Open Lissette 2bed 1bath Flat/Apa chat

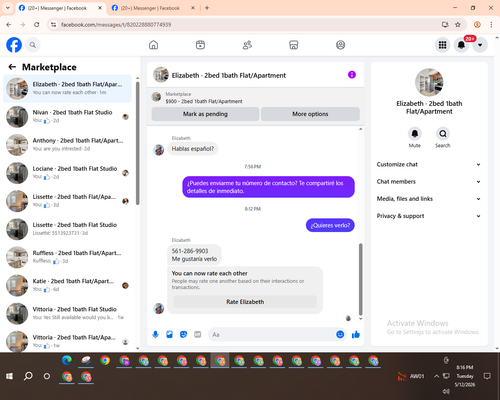tap(67, 201)
